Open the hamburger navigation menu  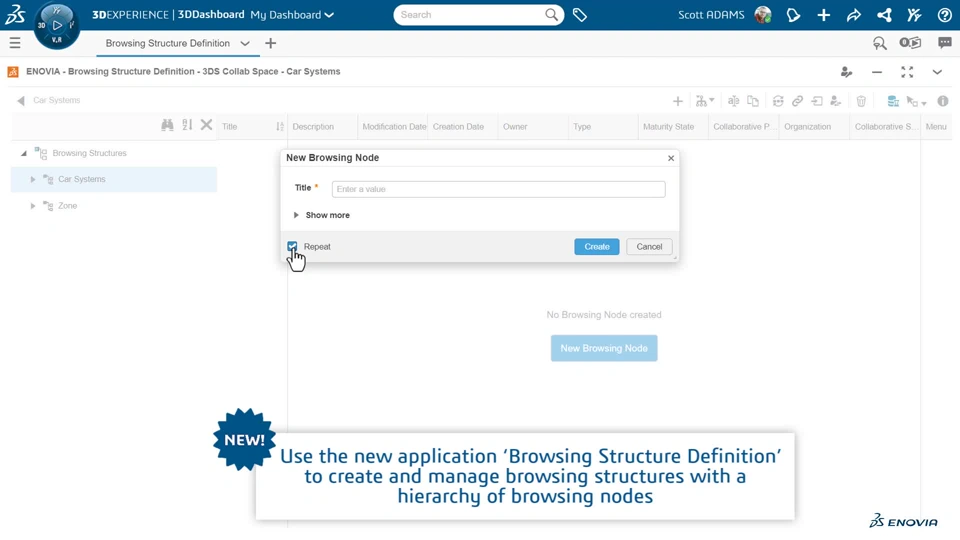[x=15, y=43]
